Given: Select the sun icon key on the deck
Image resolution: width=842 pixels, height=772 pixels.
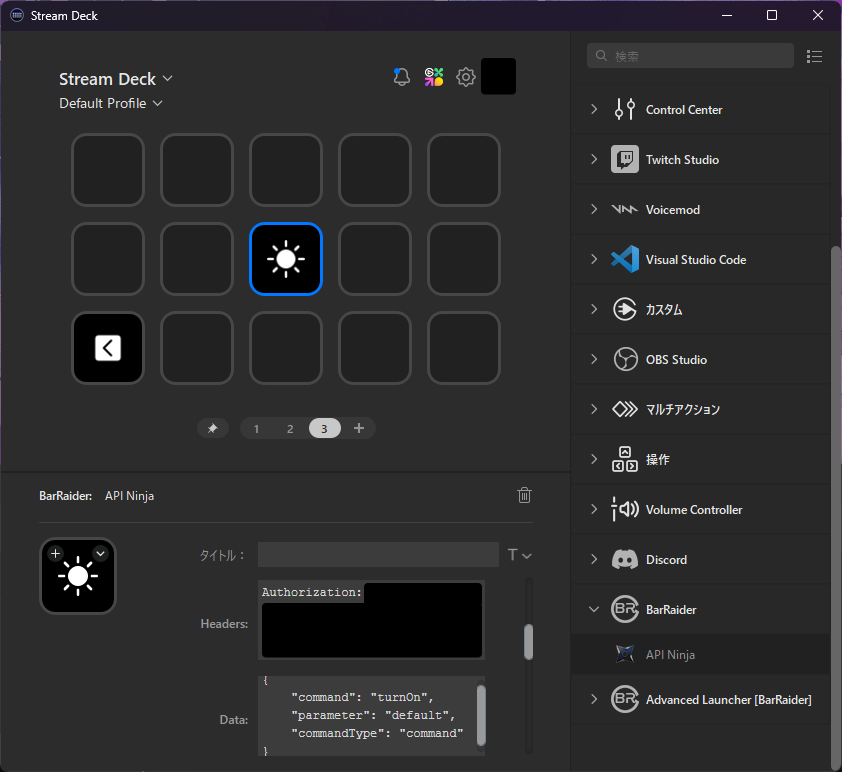Looking at the screenshot, I should click(286, 259).
